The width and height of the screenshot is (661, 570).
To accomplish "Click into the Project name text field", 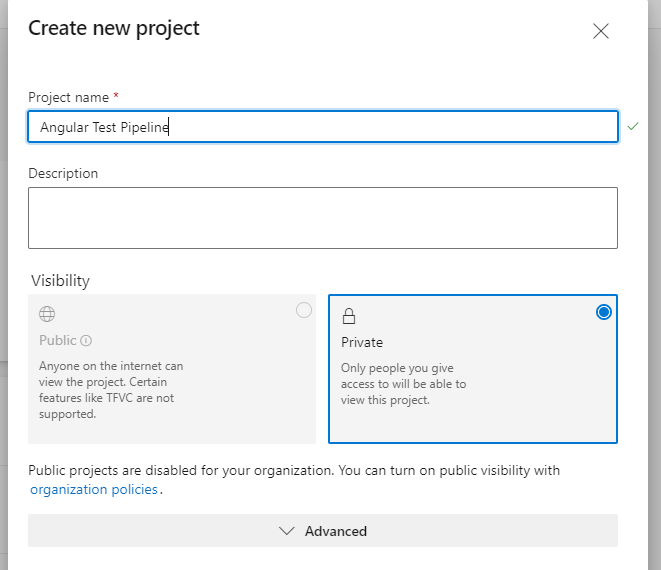I will point(322,127).
